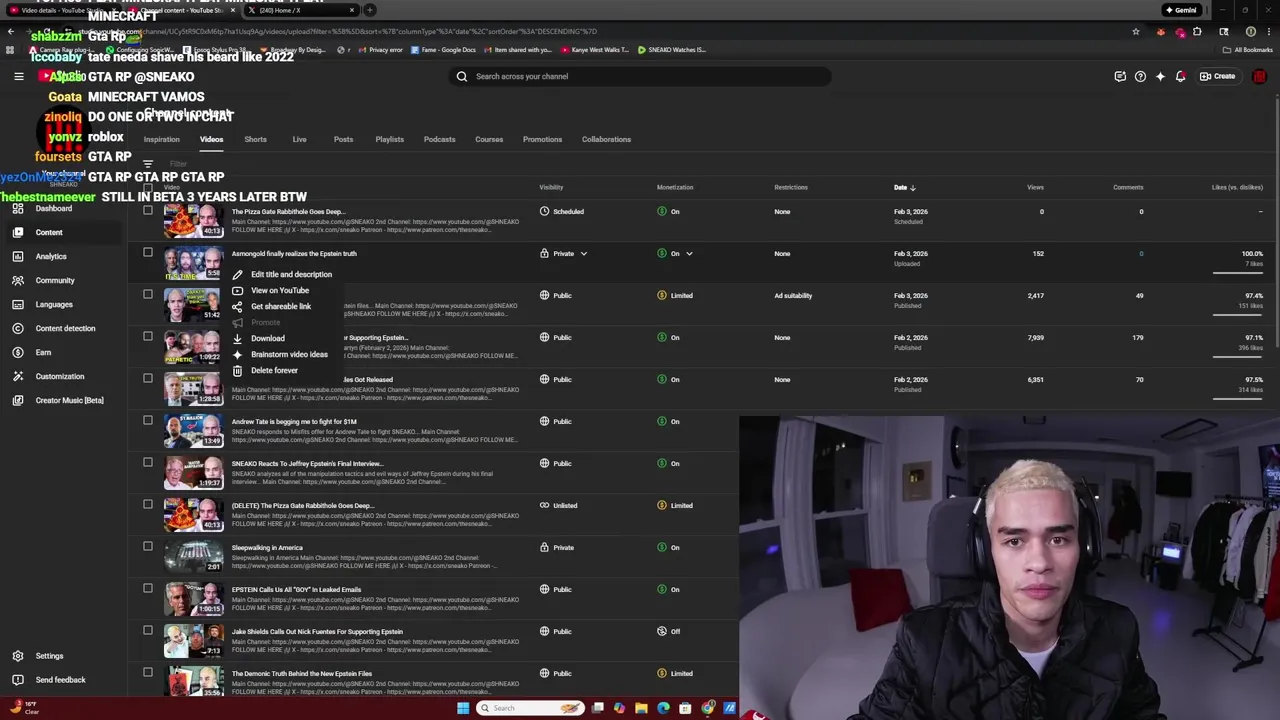Choose Download from the video menu

point(267,338)
